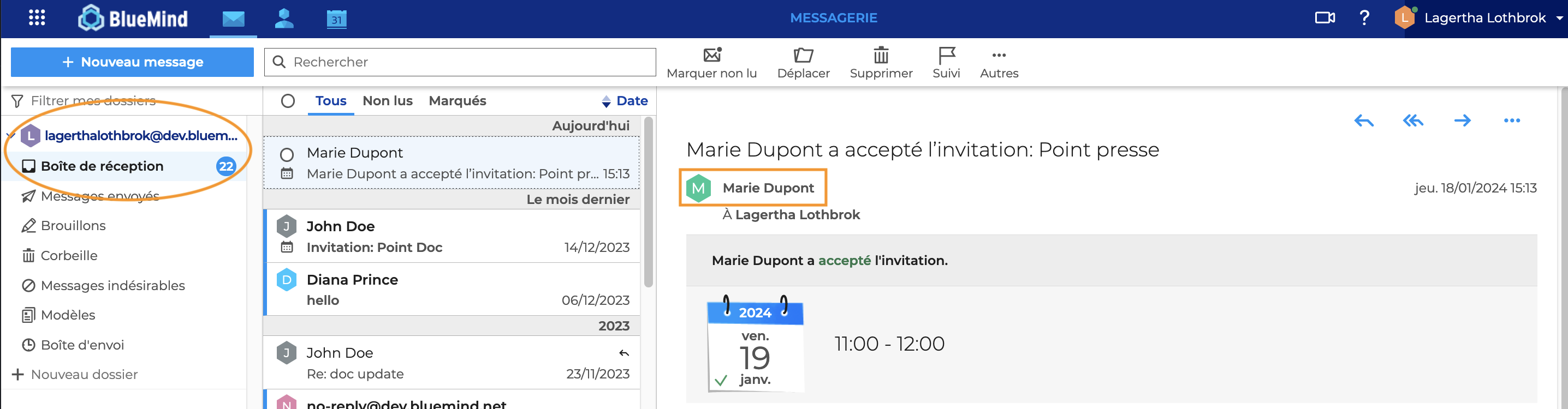
Task: Switch to the Marqués filter tab
Action: [x=457, y=101]
